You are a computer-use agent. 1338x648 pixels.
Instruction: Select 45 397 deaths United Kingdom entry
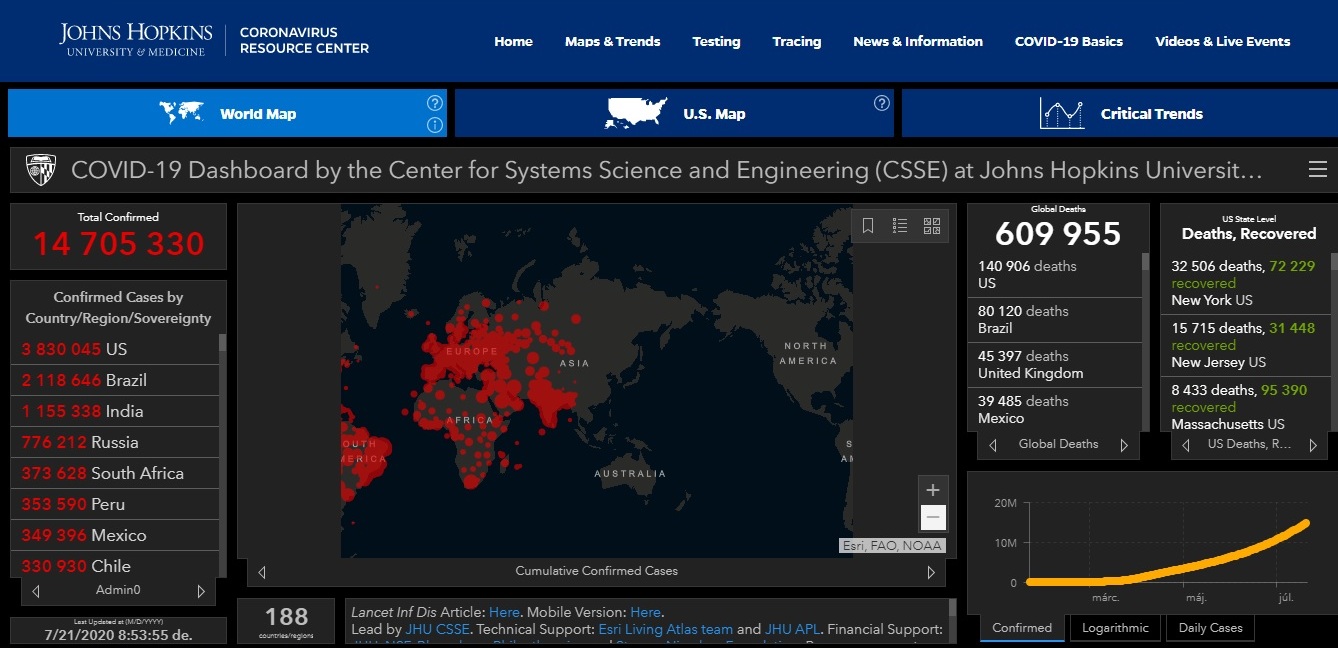click(x=1054, y=365)
